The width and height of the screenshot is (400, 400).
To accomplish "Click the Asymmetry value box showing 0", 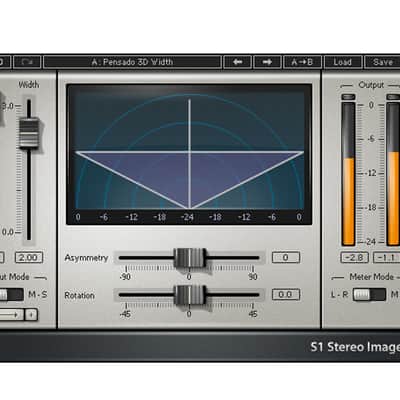I will pyautogui.click(x=285, y=257).
